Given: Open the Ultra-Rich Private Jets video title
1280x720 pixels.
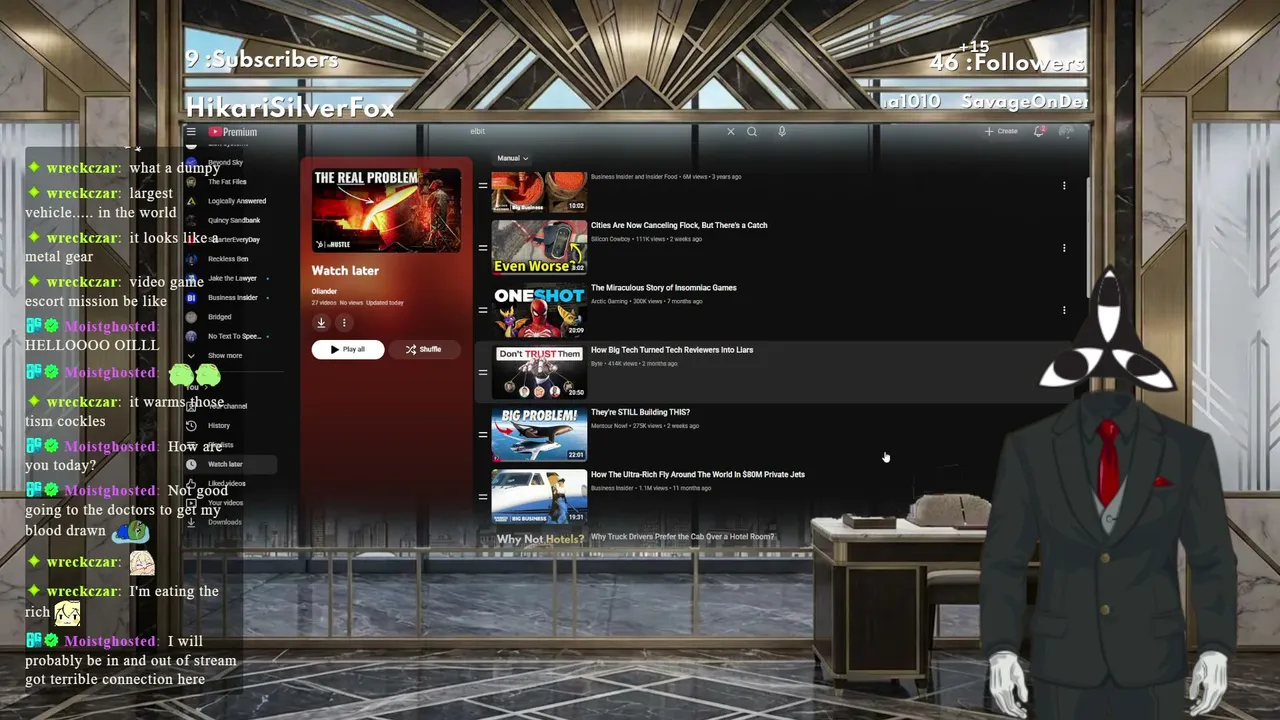Looking at the screenshot, I should [x=698, y=475].
